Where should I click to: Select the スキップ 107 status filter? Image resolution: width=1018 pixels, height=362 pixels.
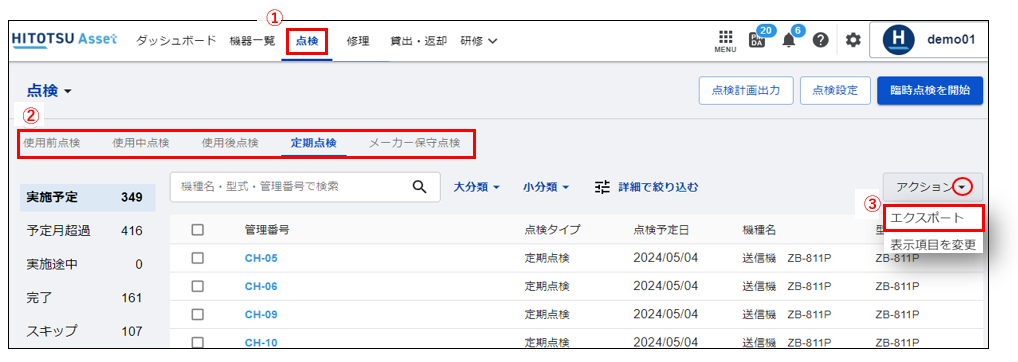coord(88,331)
